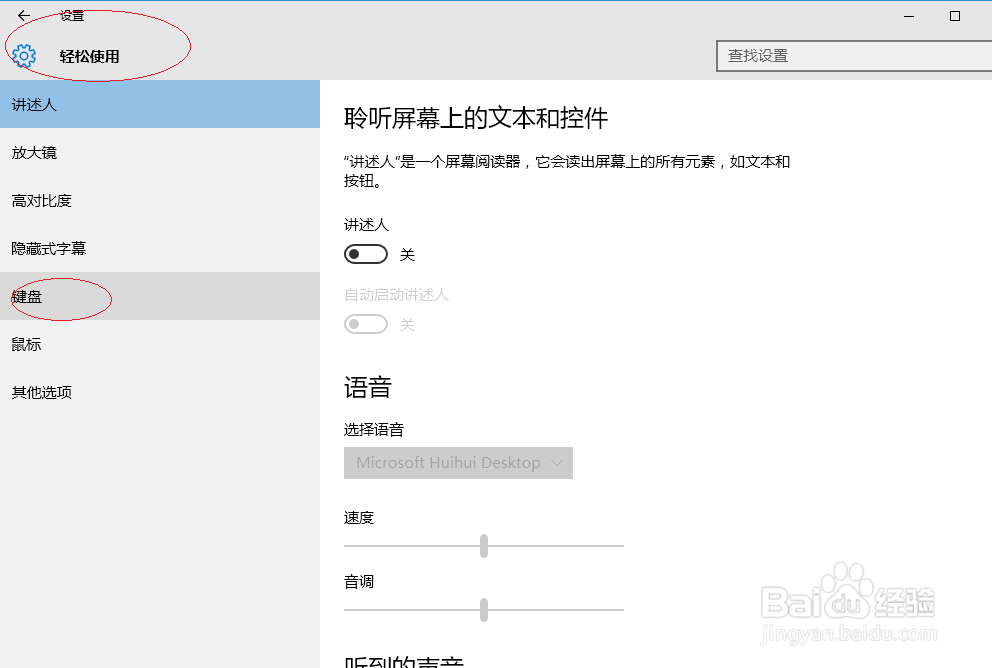Open 高对比度 (High Contrast) settings
Viewport: 992px width, 668px height.
pyautogui.click(x=41, y=200)
